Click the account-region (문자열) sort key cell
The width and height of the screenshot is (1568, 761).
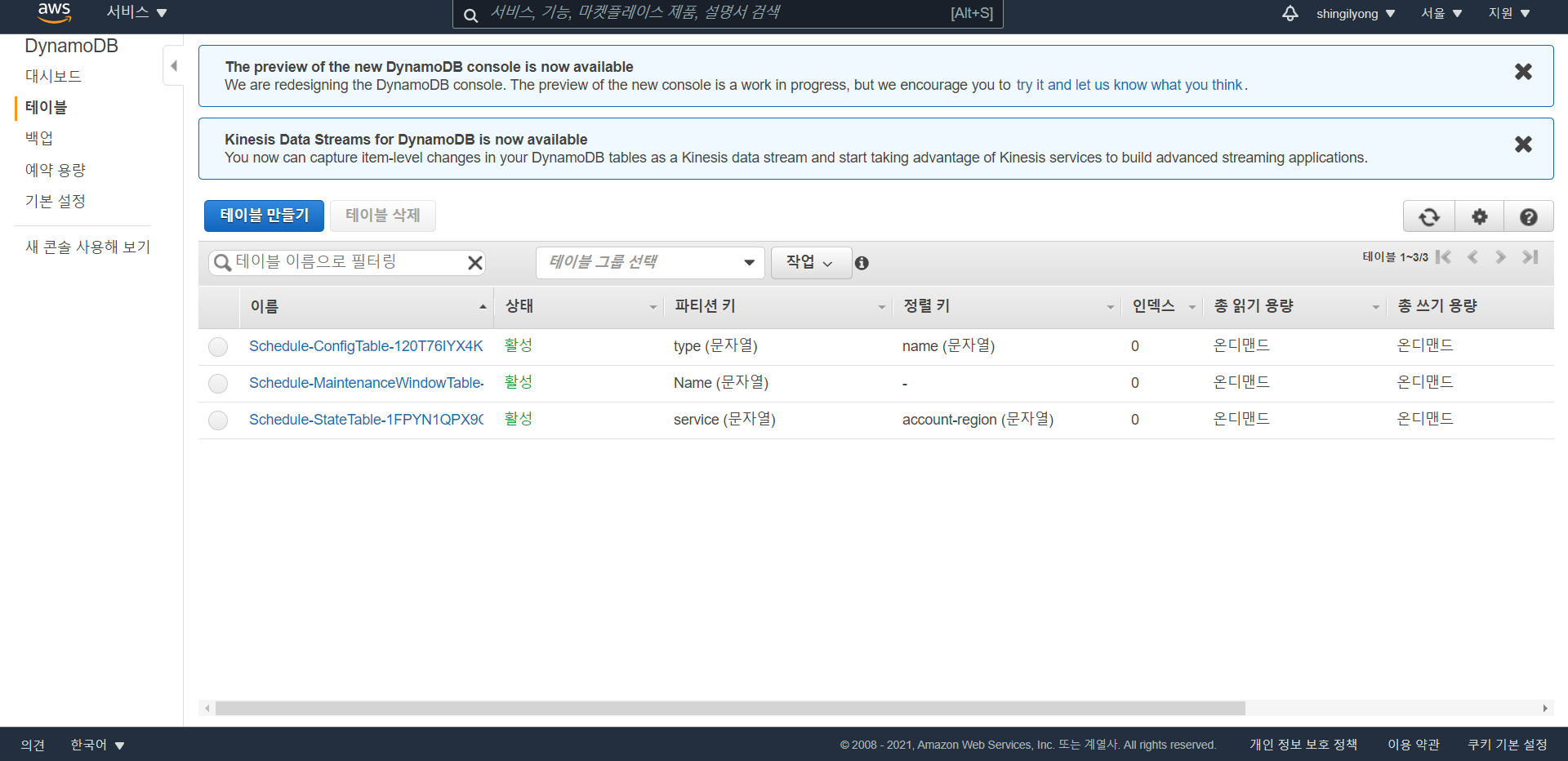(x=978, y=420)
